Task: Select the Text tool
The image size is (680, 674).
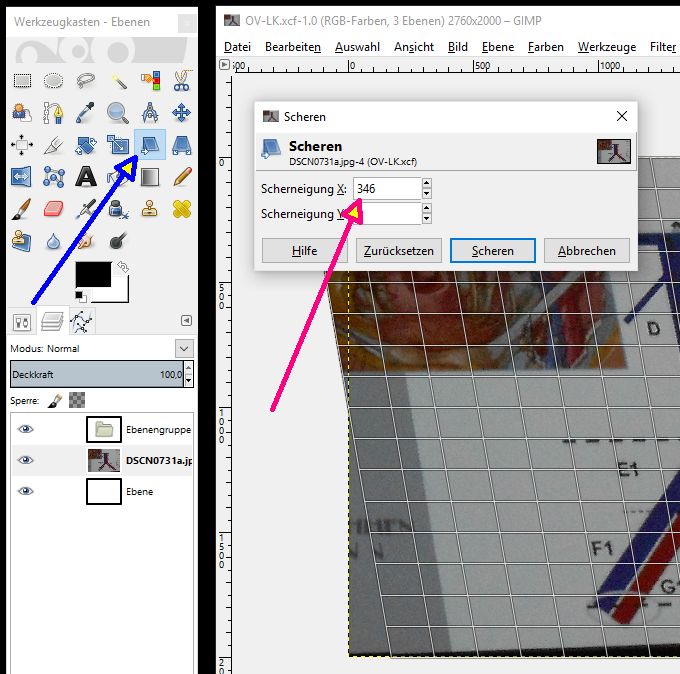Action: (x=86, y=178)
